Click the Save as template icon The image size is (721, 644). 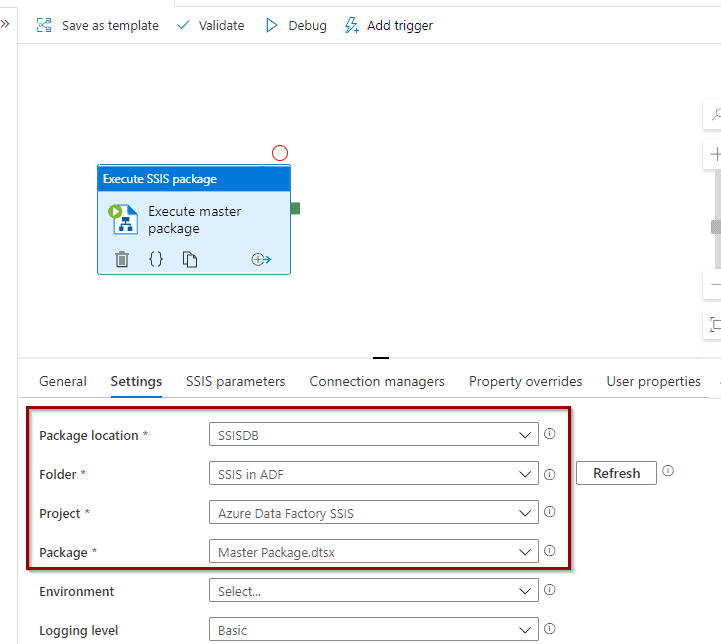coord(44,25)
